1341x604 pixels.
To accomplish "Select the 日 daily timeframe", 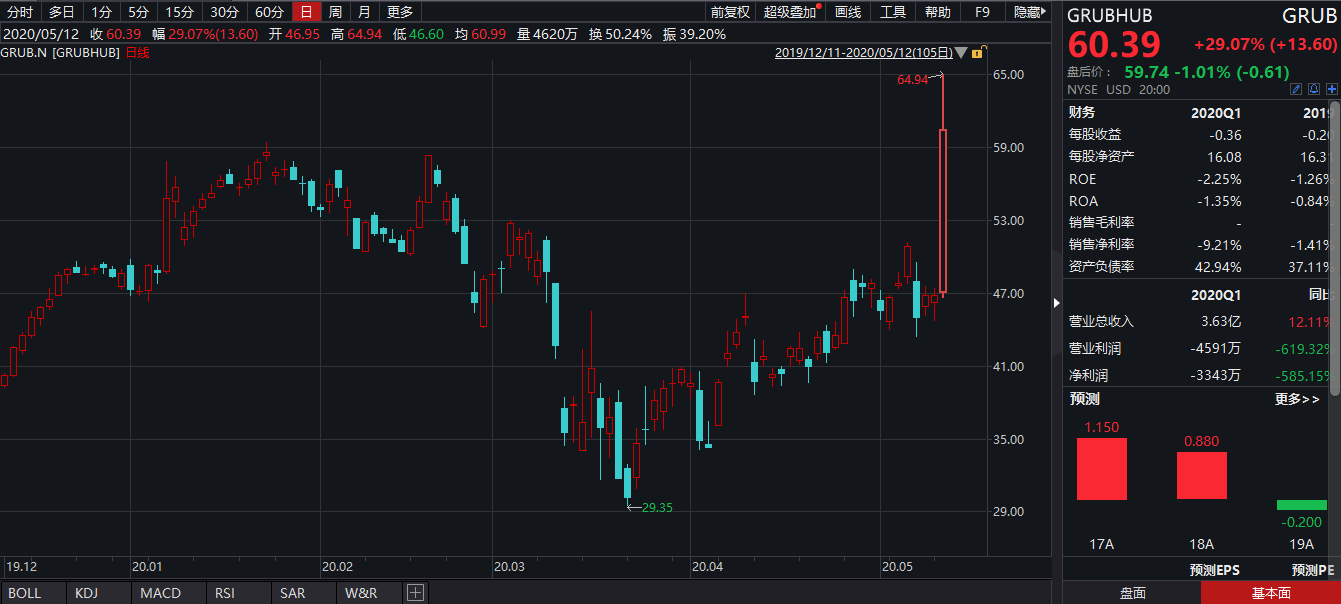I will [306, 12].
